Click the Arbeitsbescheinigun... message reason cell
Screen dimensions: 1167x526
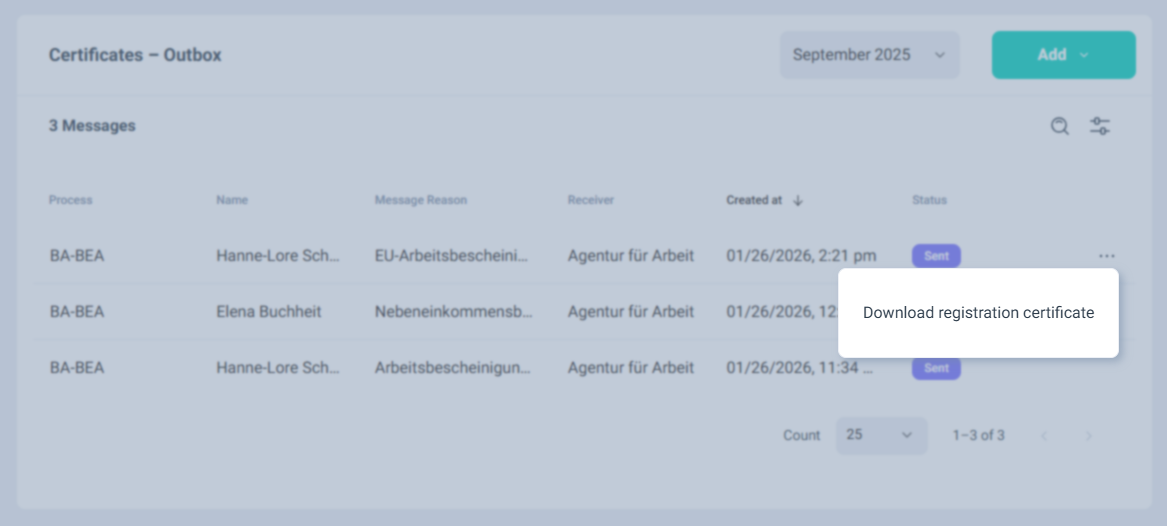[453, 368]
